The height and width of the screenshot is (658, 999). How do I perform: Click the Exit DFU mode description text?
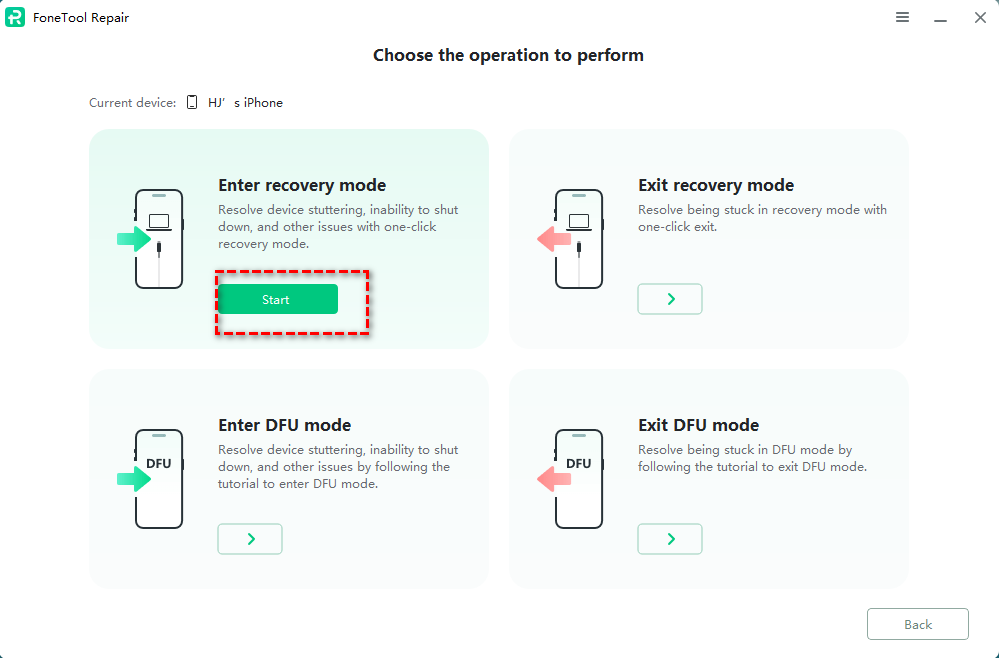752,458
